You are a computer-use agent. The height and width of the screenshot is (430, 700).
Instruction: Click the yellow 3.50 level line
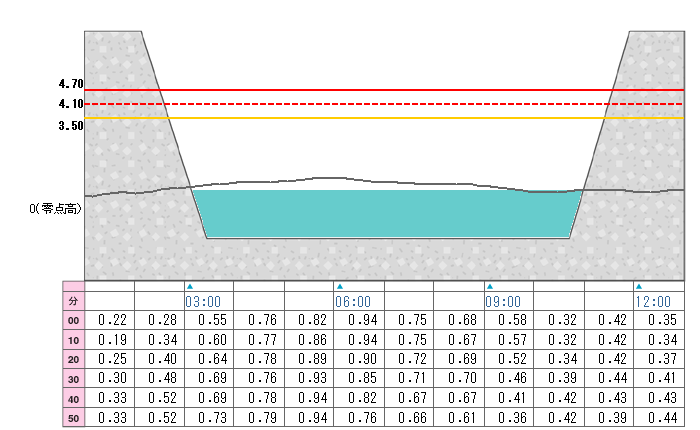tap(400, 118)
